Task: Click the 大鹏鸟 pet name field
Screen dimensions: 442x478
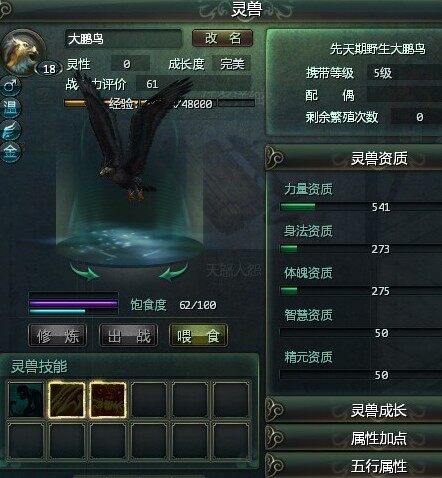Action: pos(124,39)
